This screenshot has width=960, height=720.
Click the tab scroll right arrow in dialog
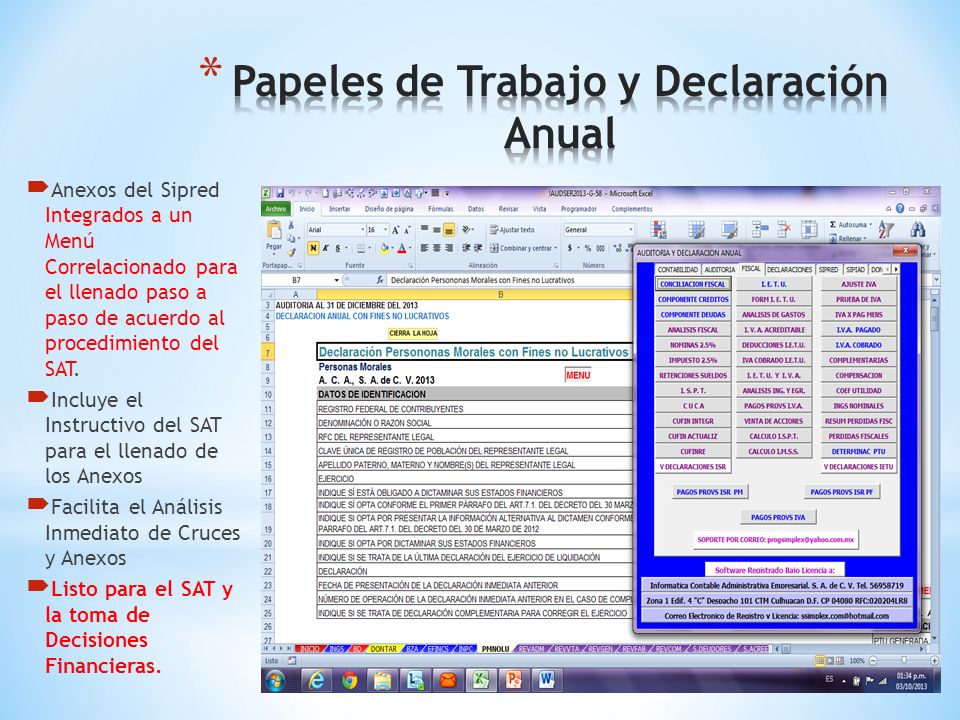tap(896, 269)
